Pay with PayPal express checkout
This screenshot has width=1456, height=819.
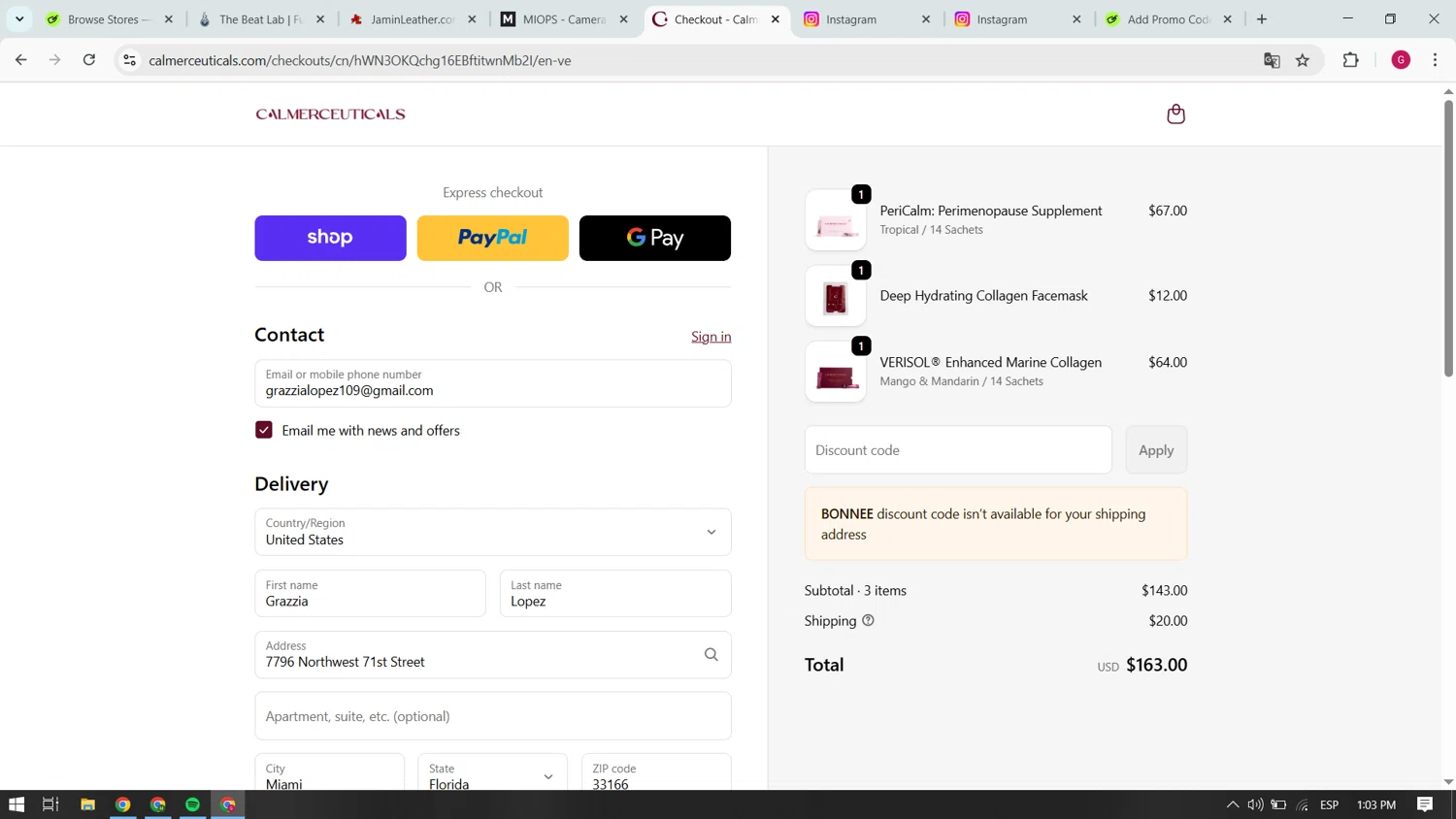click(493, 238)
